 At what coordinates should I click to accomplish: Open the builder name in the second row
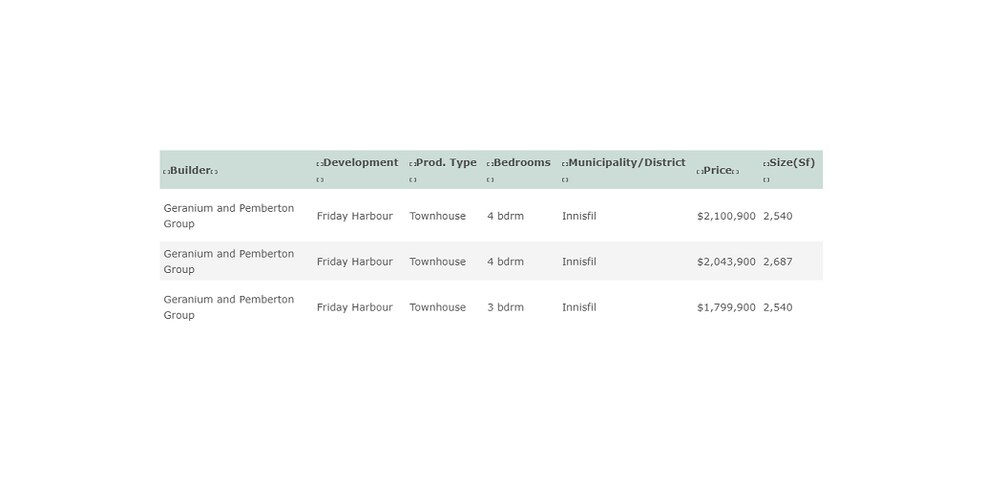click(x=228, y=261)
